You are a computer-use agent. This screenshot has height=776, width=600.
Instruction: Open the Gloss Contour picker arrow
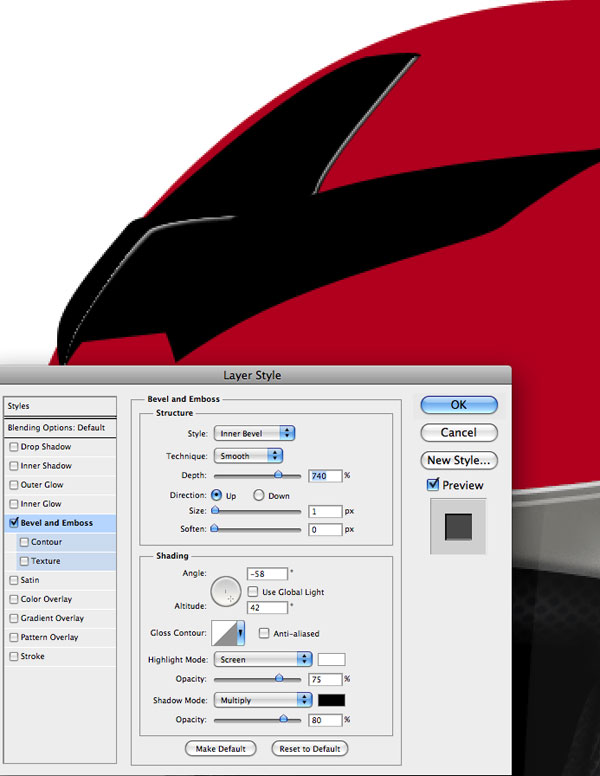[x=240, y=633]
